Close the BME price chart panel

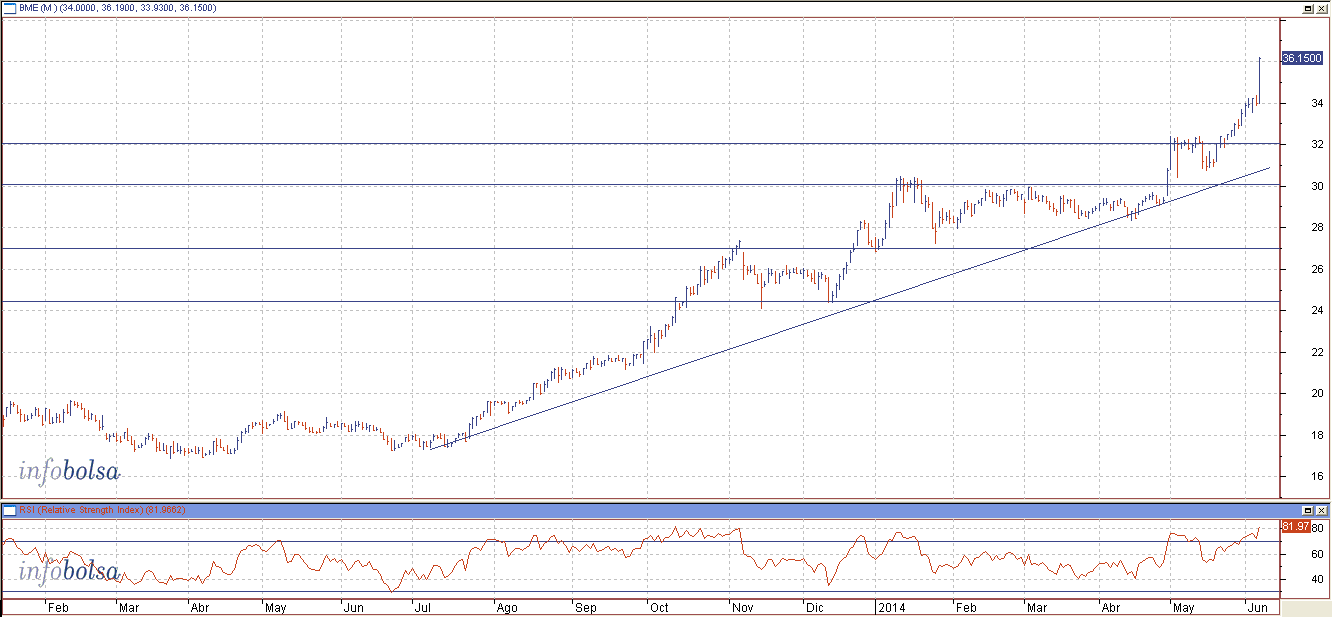[1322, 8]
